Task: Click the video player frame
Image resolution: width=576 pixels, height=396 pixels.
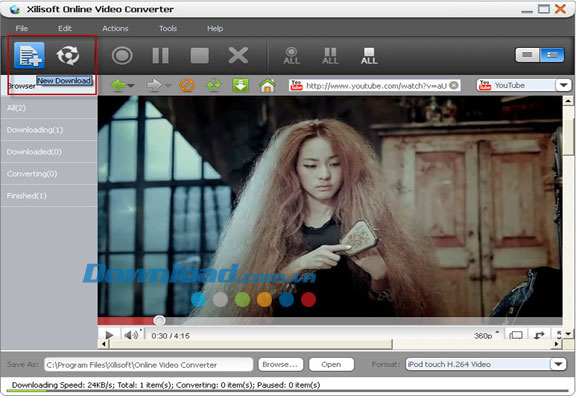Action: (330, 206)
